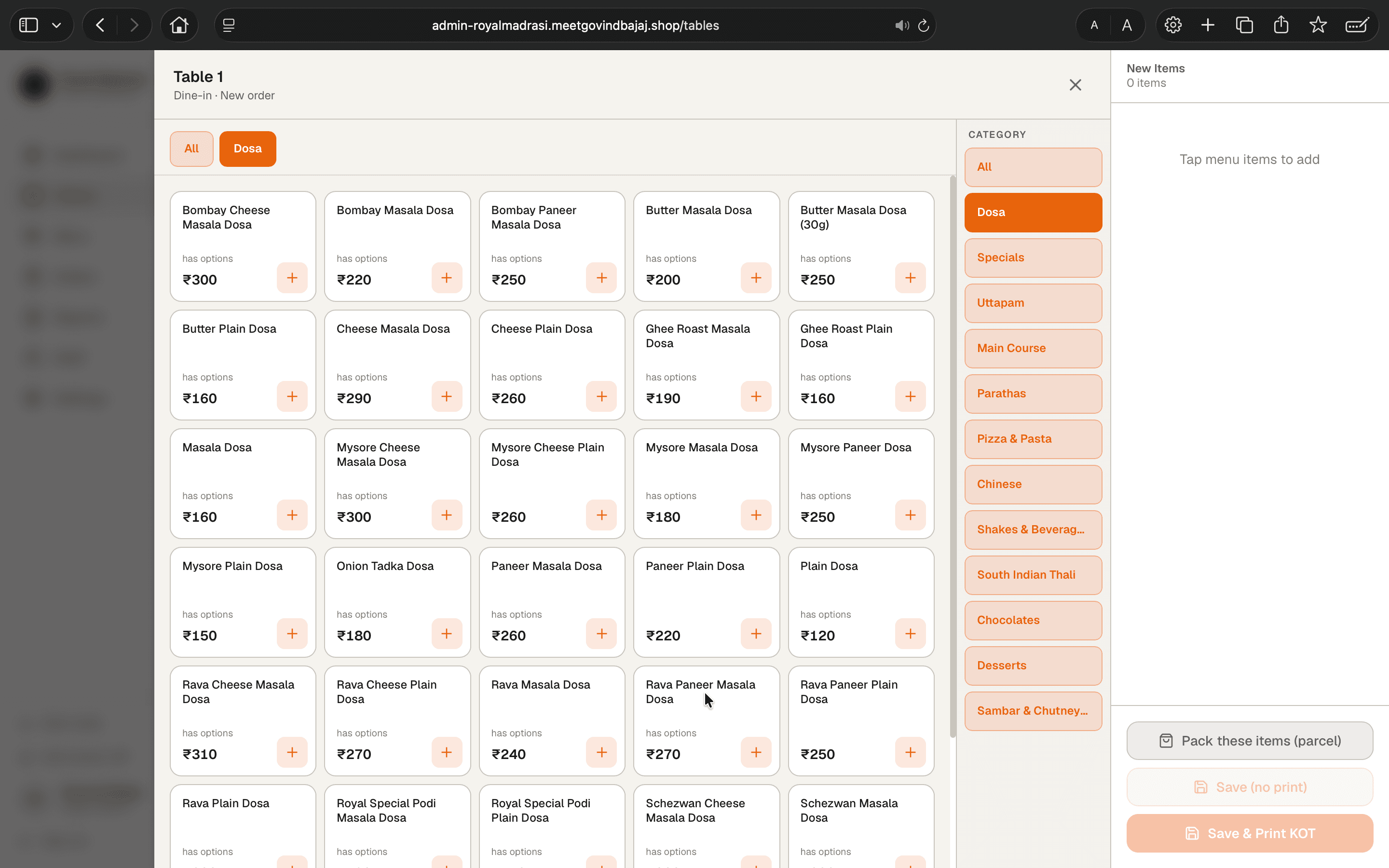1389x868 pixels.
Task: Bookmark page with star icon
Action: [1318, 25]
